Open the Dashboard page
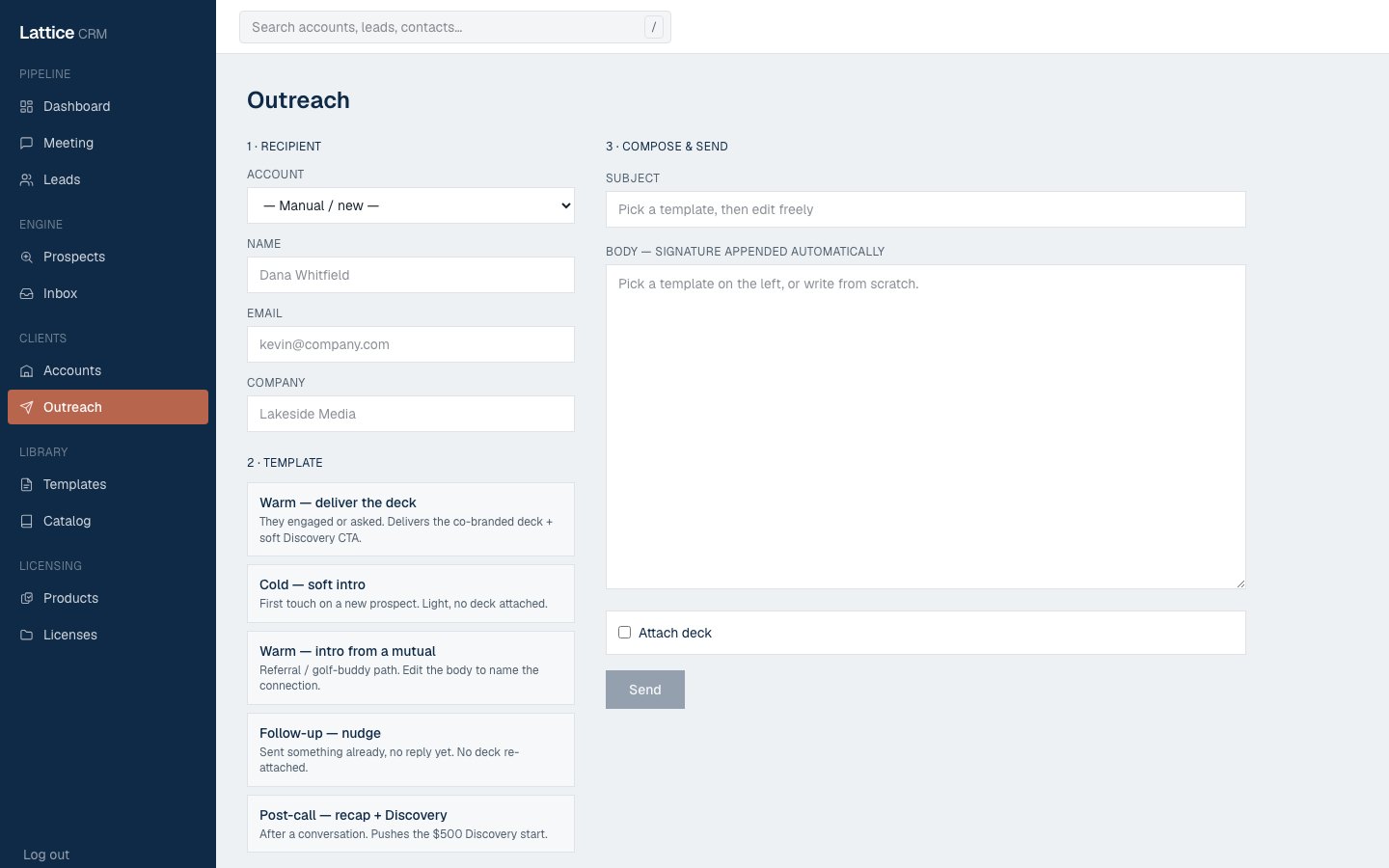 [x=108, y=106]
